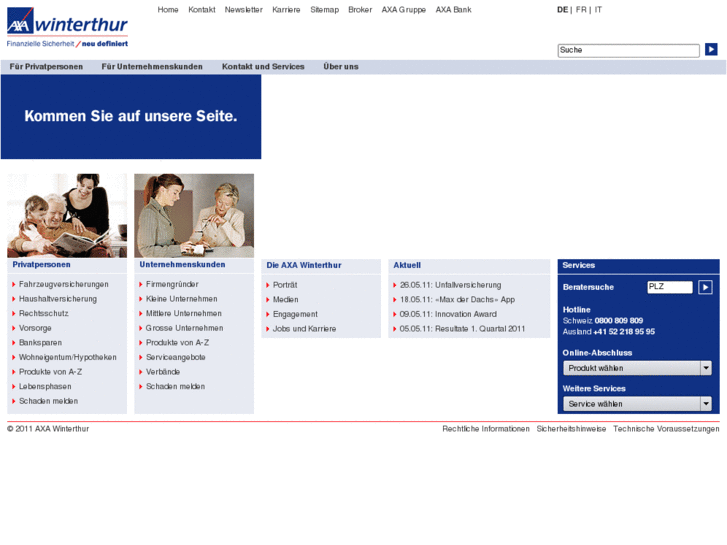The image size is (727, 545).
Task: Open the Karriere top link
Action: [x=286, y=10]
